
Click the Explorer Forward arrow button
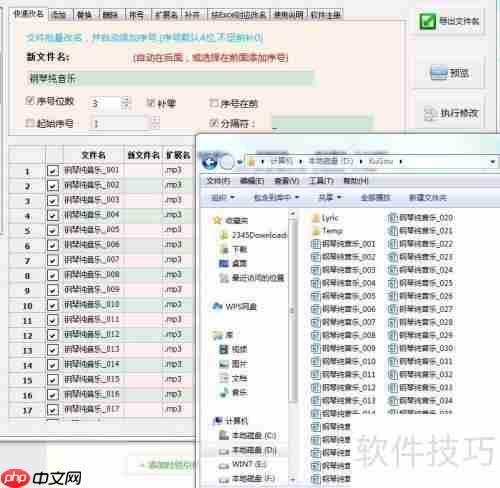(x=227, y=162)
